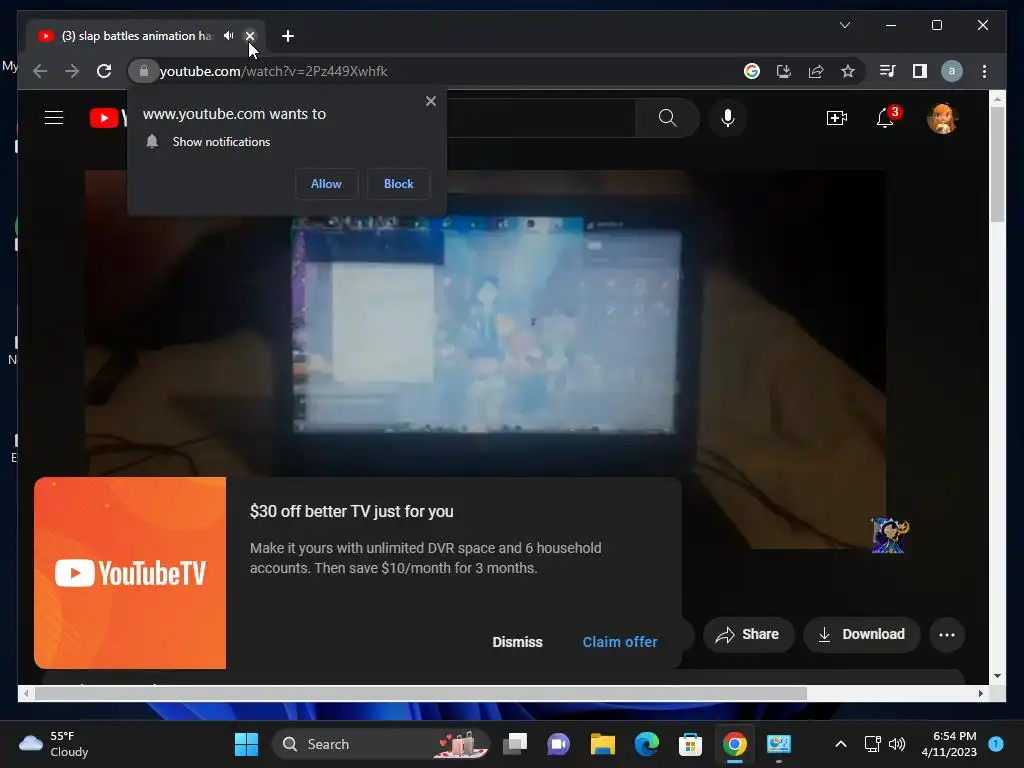Image resolution: width=1024 pixels, height=768 pixels.
Task: Open Microsoft Store from the taskbar
Action: 690,744
